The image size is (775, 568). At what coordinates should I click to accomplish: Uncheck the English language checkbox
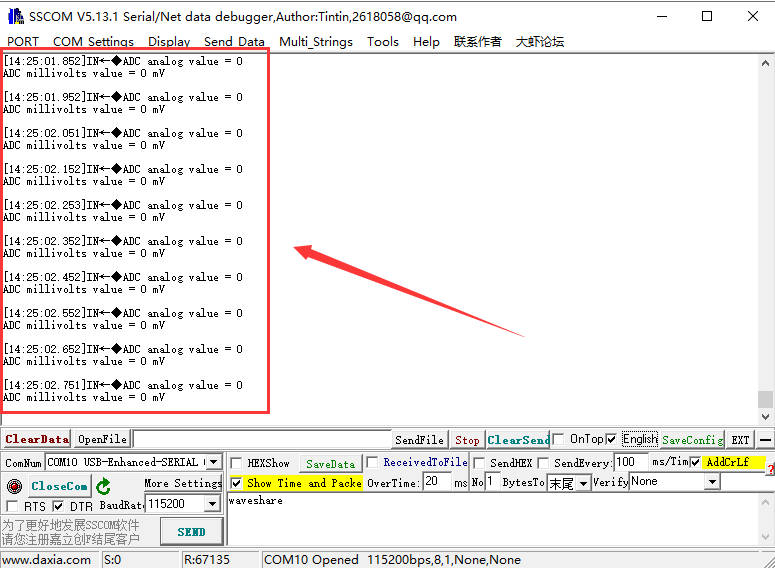[x=611, y=439]
